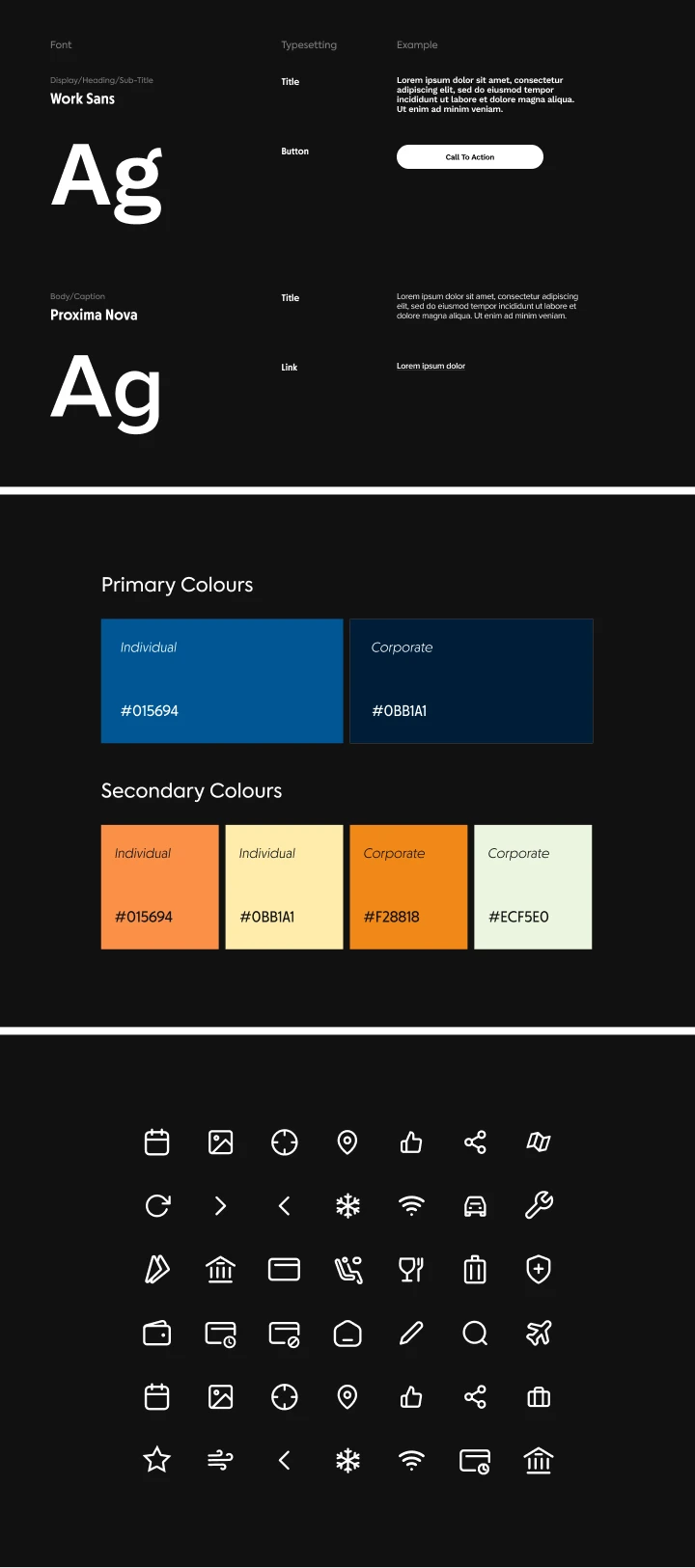Screen dimensions: 695x1568
Task: Click the shield with plus icon
Action: point(539,1270)
